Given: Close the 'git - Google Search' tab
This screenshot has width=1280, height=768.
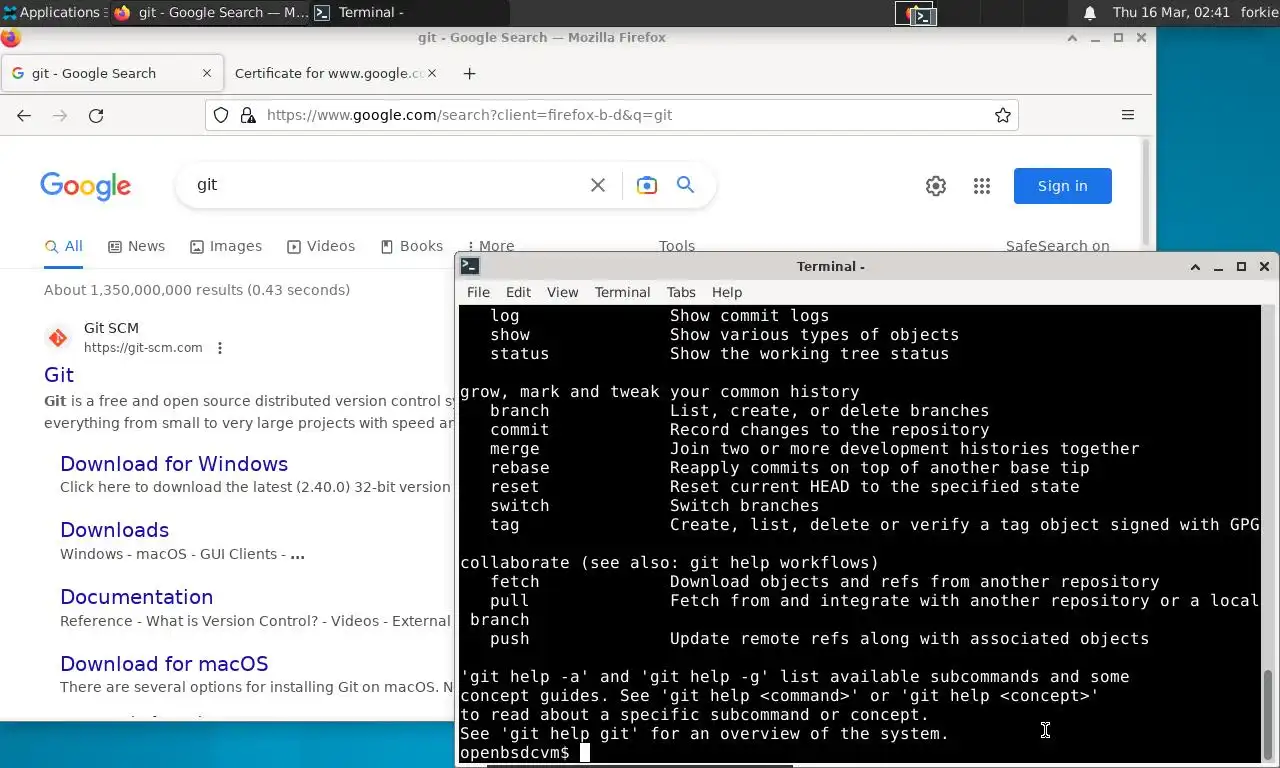Looking at the screenshot, I should click(x=207, y=73).
